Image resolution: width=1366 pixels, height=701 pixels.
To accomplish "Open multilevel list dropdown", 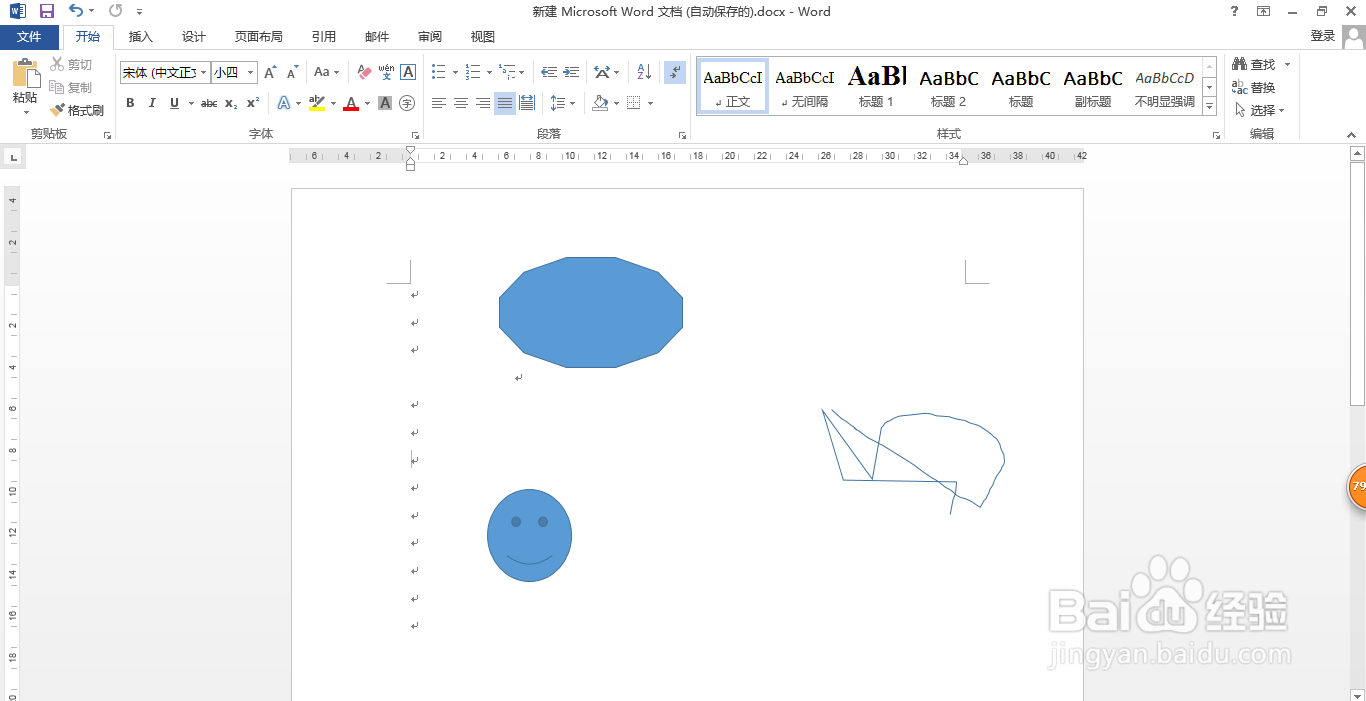I will coord(522,72).
